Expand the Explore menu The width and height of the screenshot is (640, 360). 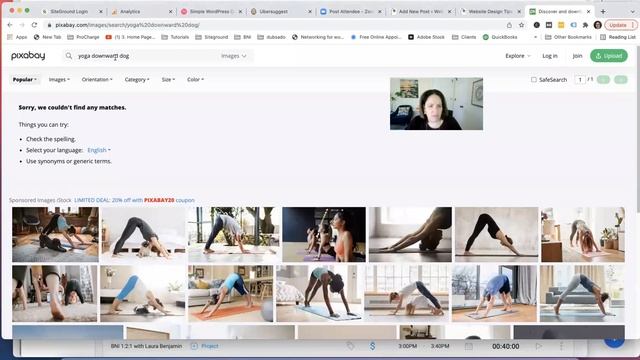click(518, 56)
